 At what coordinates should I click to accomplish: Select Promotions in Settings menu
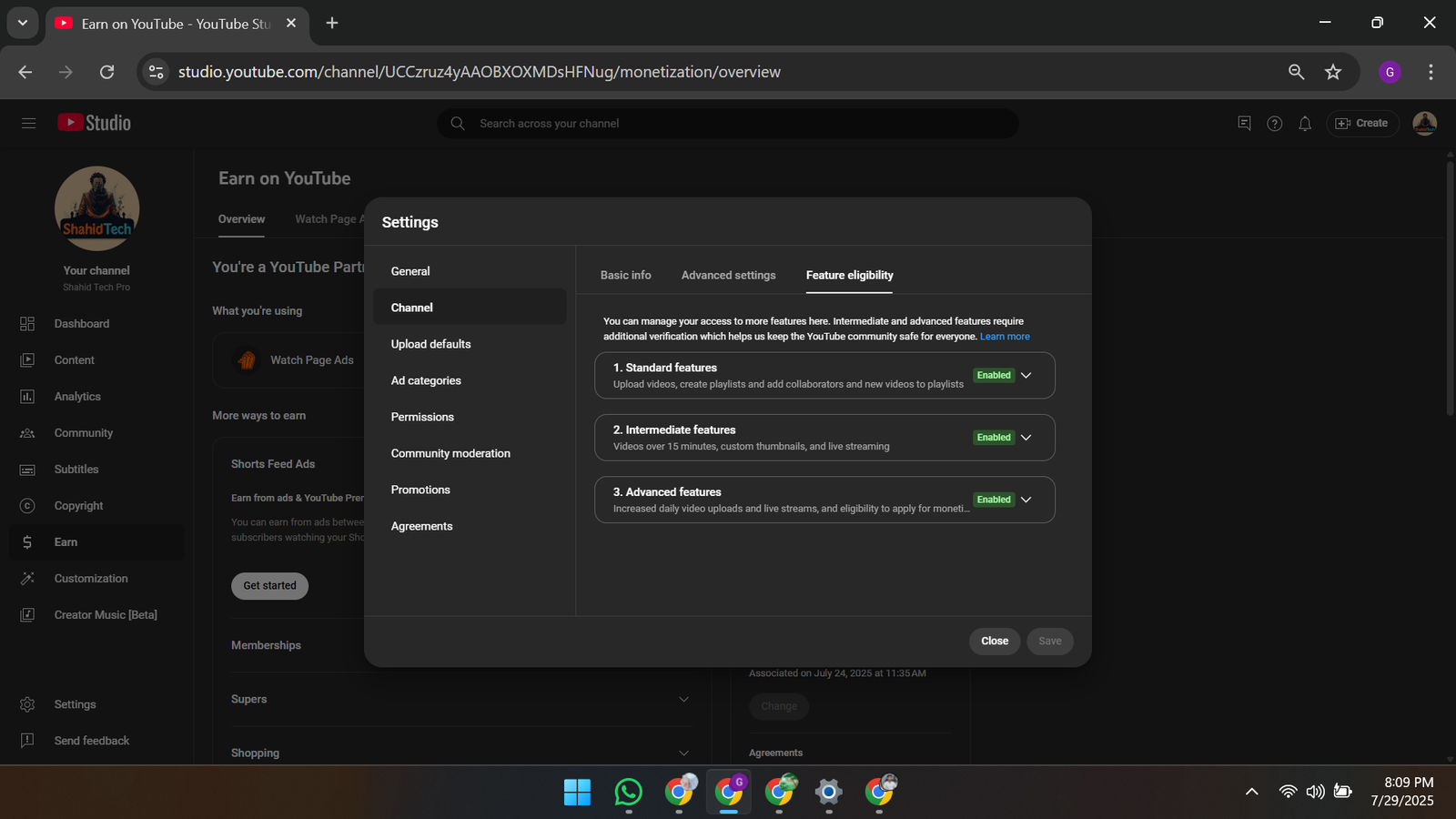470,490
